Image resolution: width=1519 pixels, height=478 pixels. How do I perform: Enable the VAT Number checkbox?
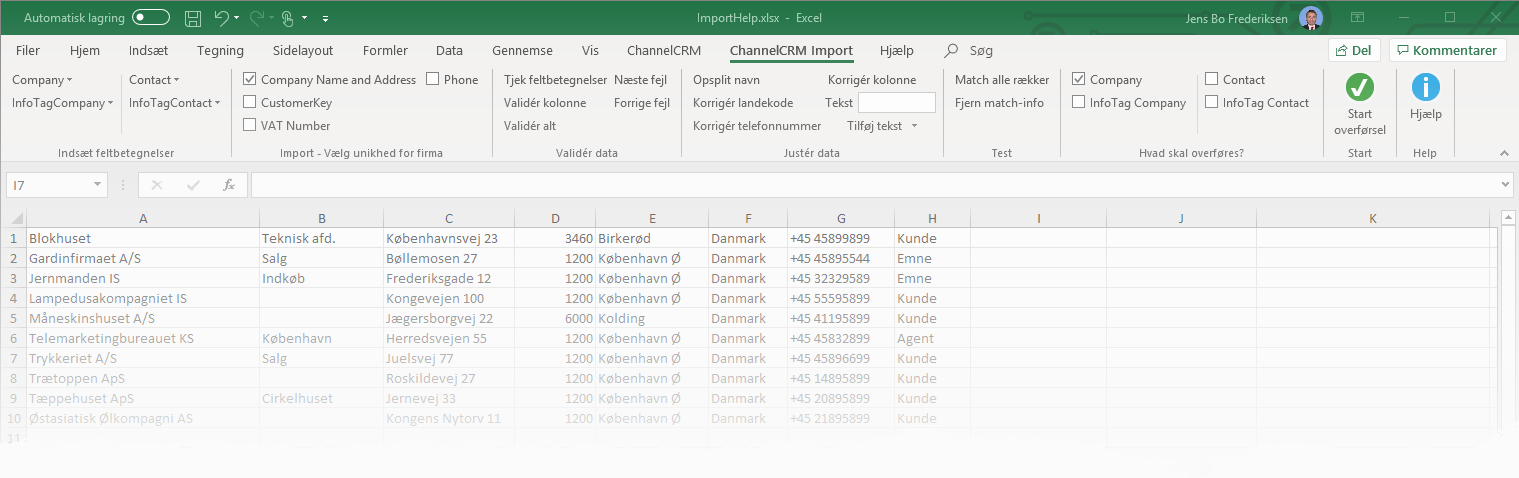(x=250, y=126)
